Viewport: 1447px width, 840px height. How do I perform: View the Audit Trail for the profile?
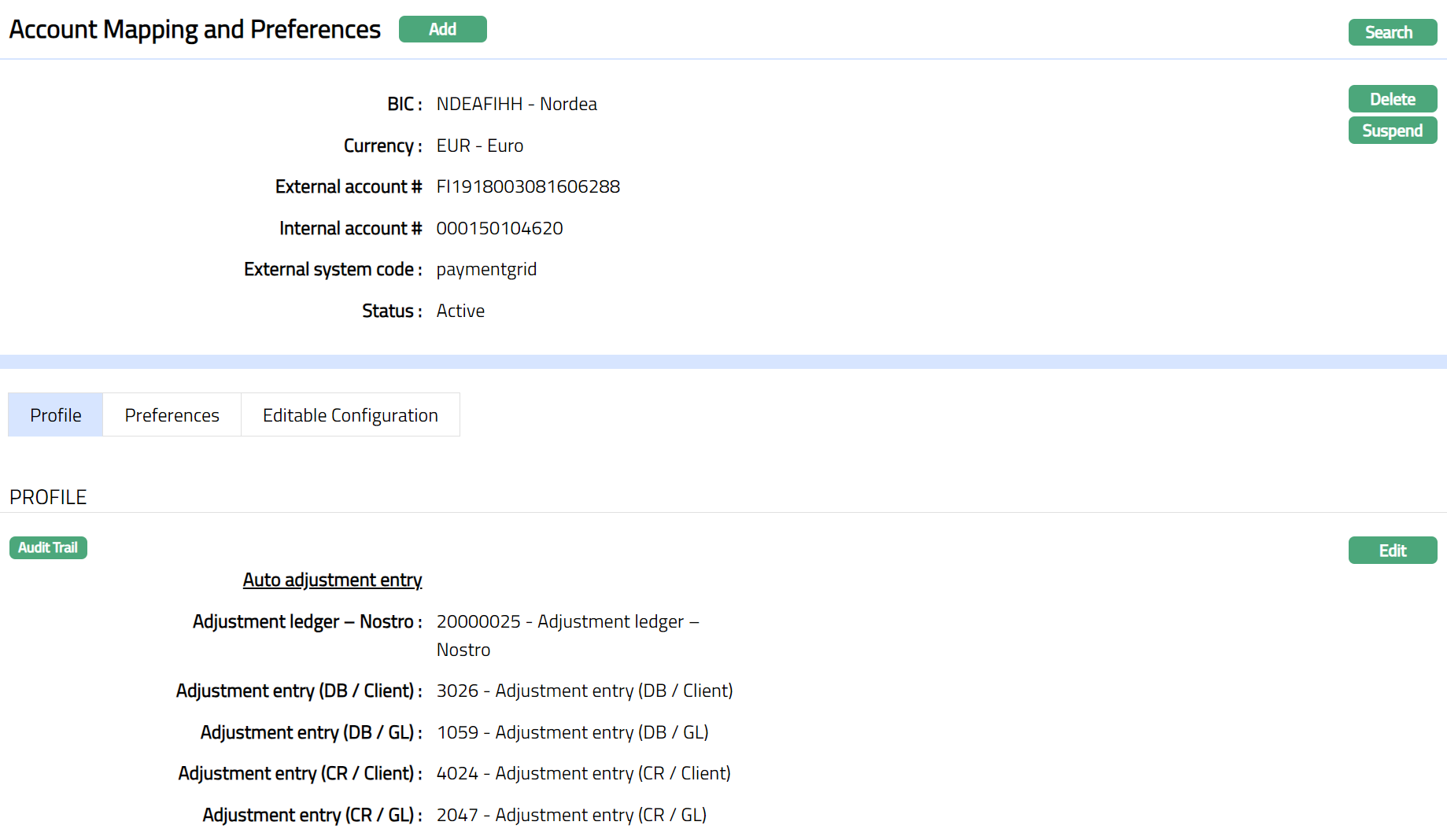pyautogui.click(x=48, y=547)
